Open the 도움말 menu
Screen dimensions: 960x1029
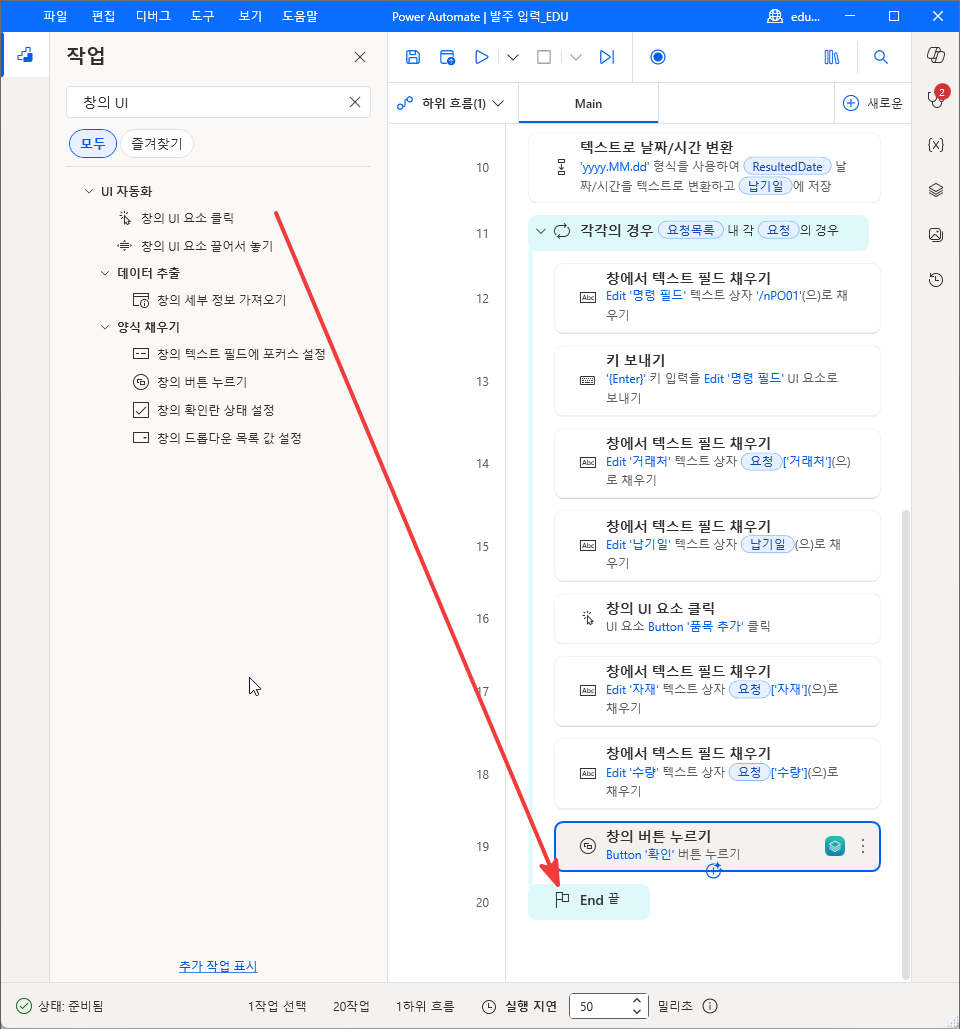300,16
